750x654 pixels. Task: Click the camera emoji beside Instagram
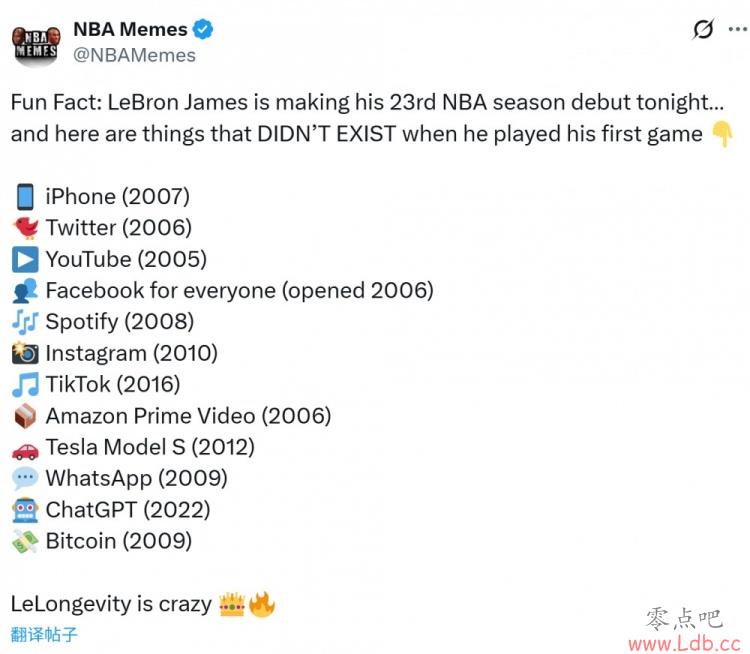click(x=25, y=353)
